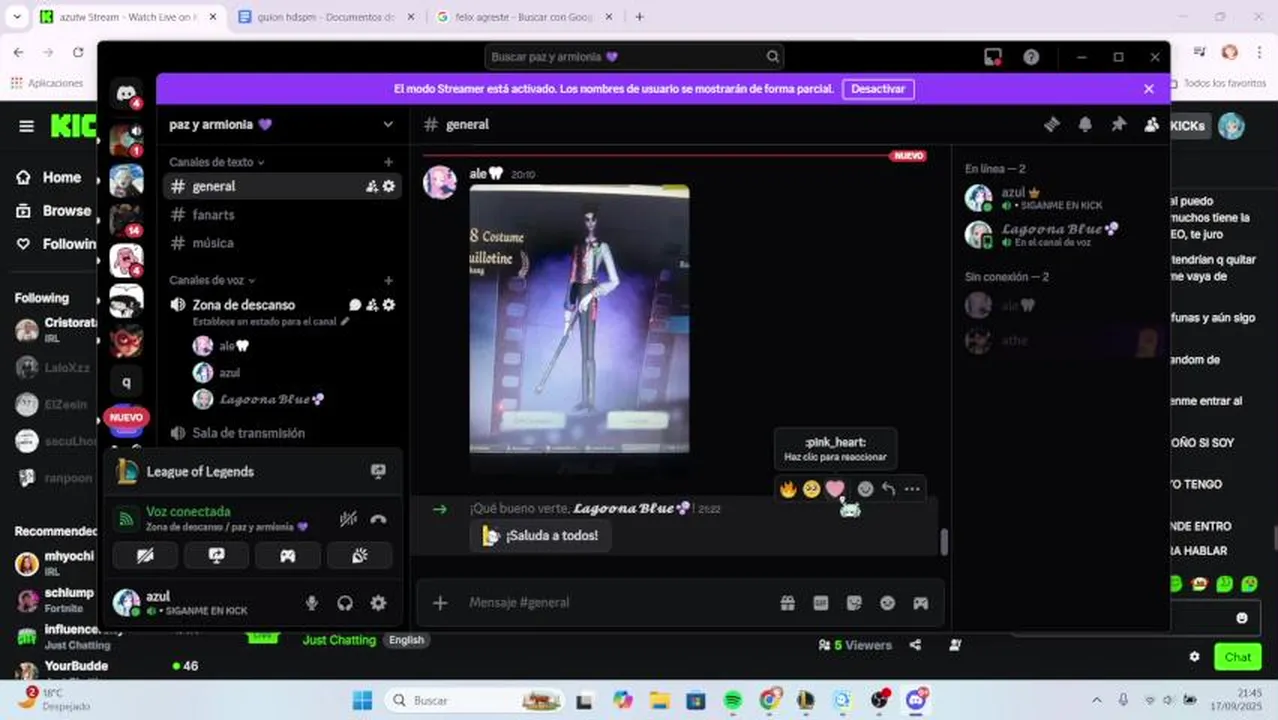Click ¡Saluda a todos! button

point(540,536)
